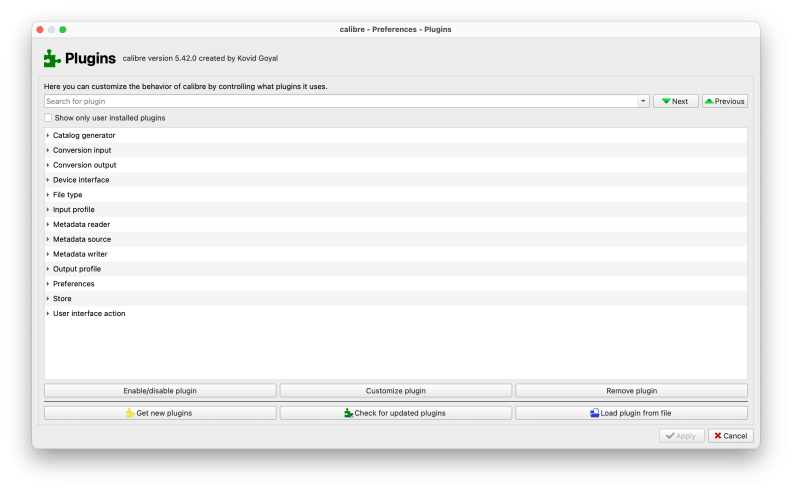792x491 pixels.
Task: Expand the Metadata source category
Action: pyautogui.click(x=48, y=239)
